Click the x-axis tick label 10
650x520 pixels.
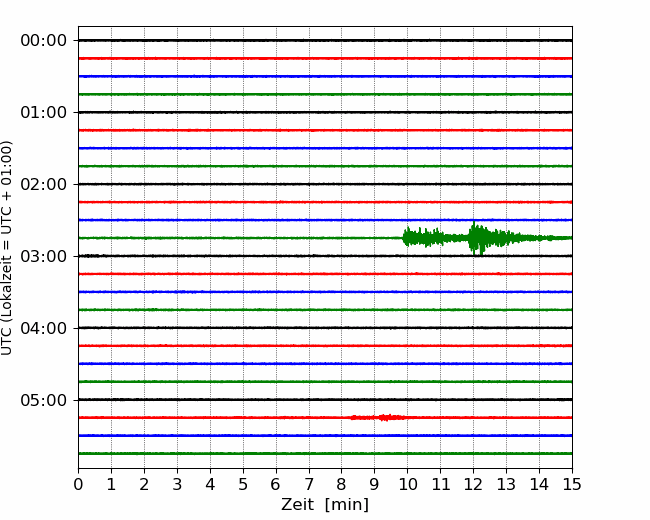pyautogui.click(x=407, y=484)
